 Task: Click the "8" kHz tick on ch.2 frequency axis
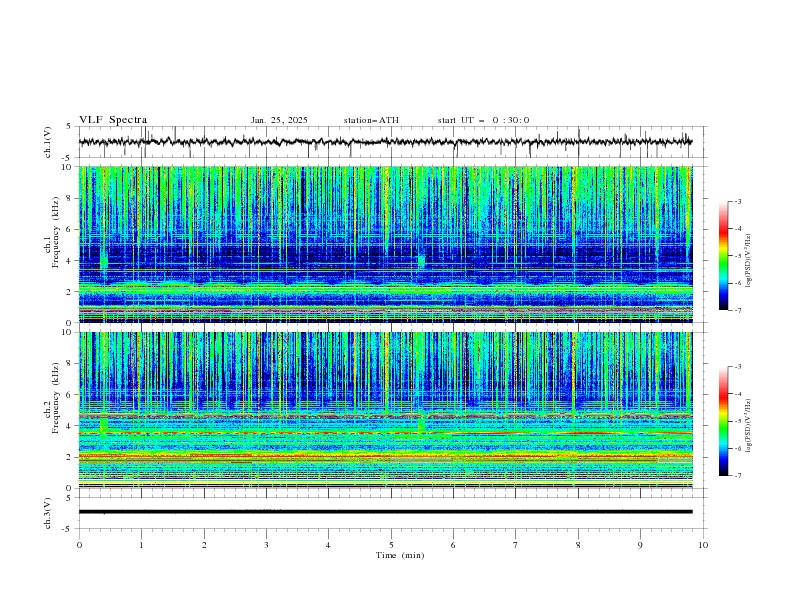coord(71,364)
